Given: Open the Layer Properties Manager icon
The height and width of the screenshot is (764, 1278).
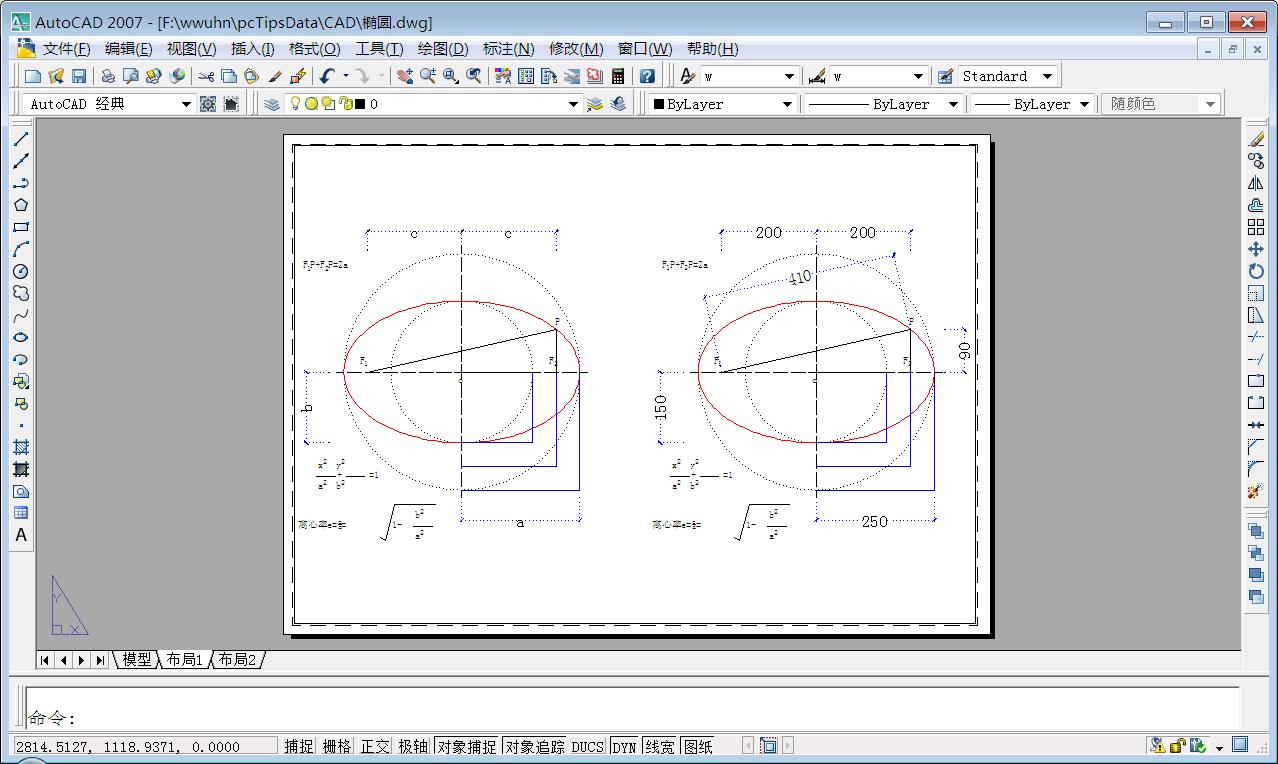Looking at the screenshot, I should point(271,104).
